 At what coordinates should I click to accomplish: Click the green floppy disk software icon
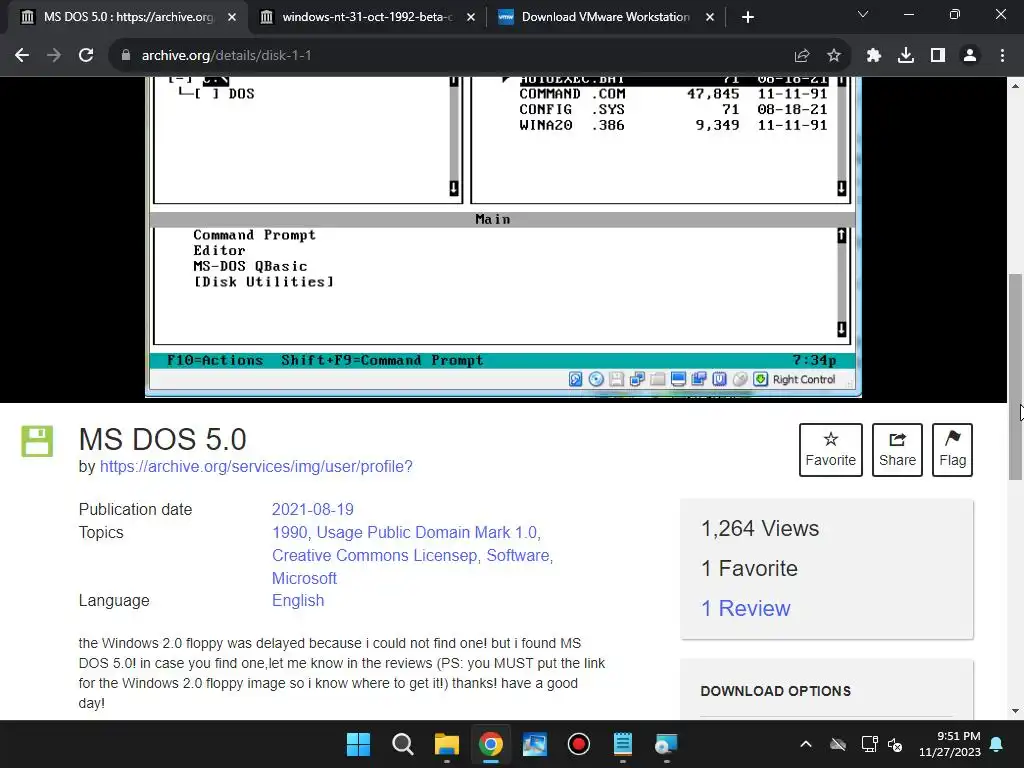click(37, 441)
